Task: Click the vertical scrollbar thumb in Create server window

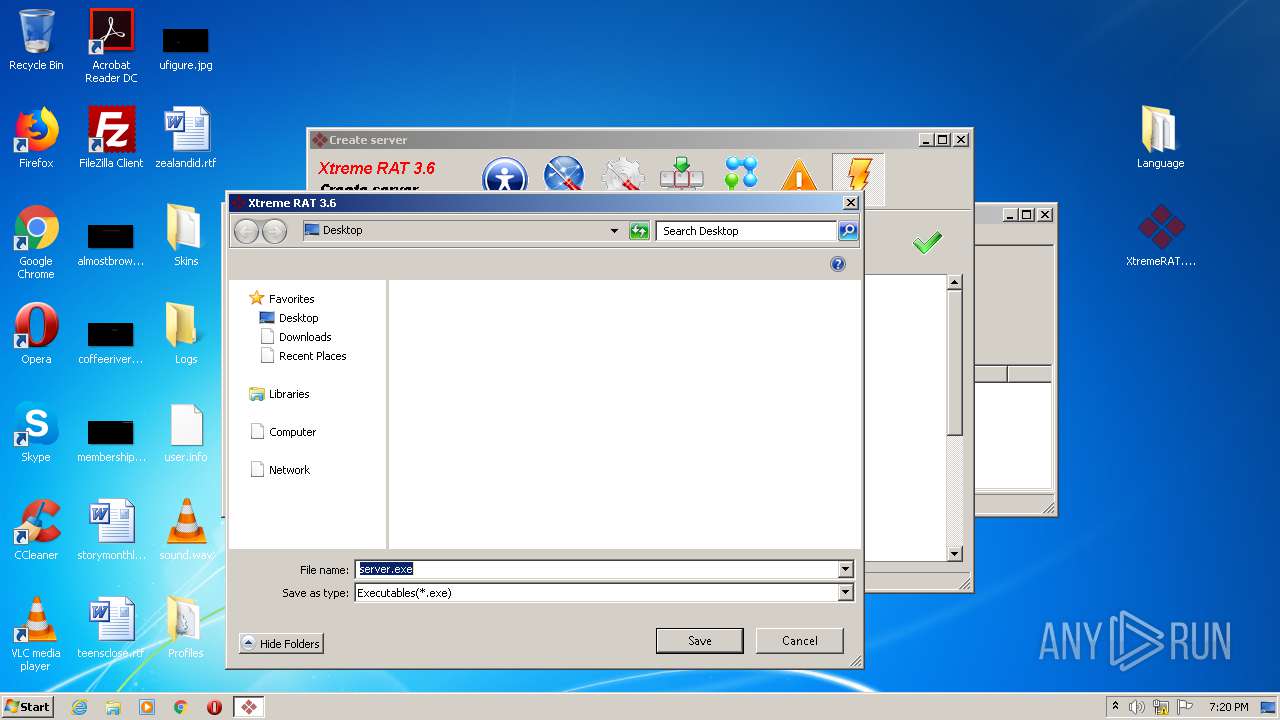Action: [954, 363]
